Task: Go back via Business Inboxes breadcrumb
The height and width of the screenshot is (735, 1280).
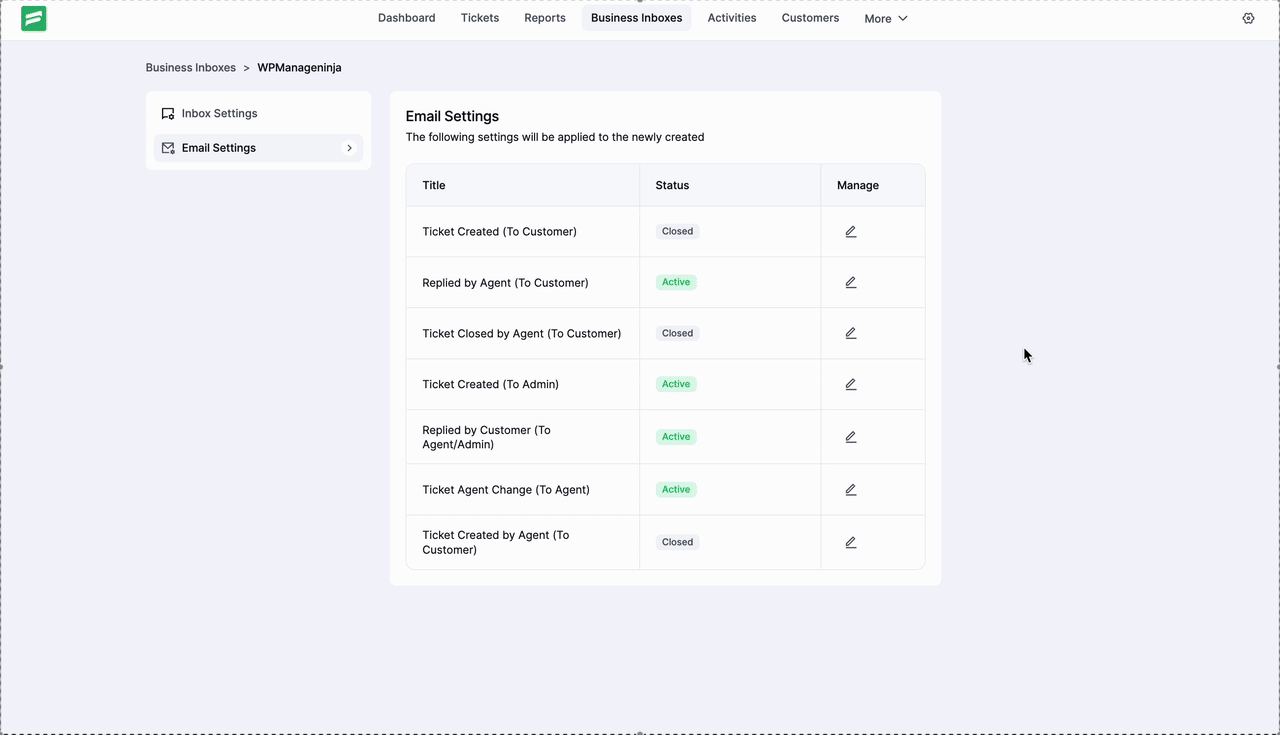Action: (x=190, y=67)
